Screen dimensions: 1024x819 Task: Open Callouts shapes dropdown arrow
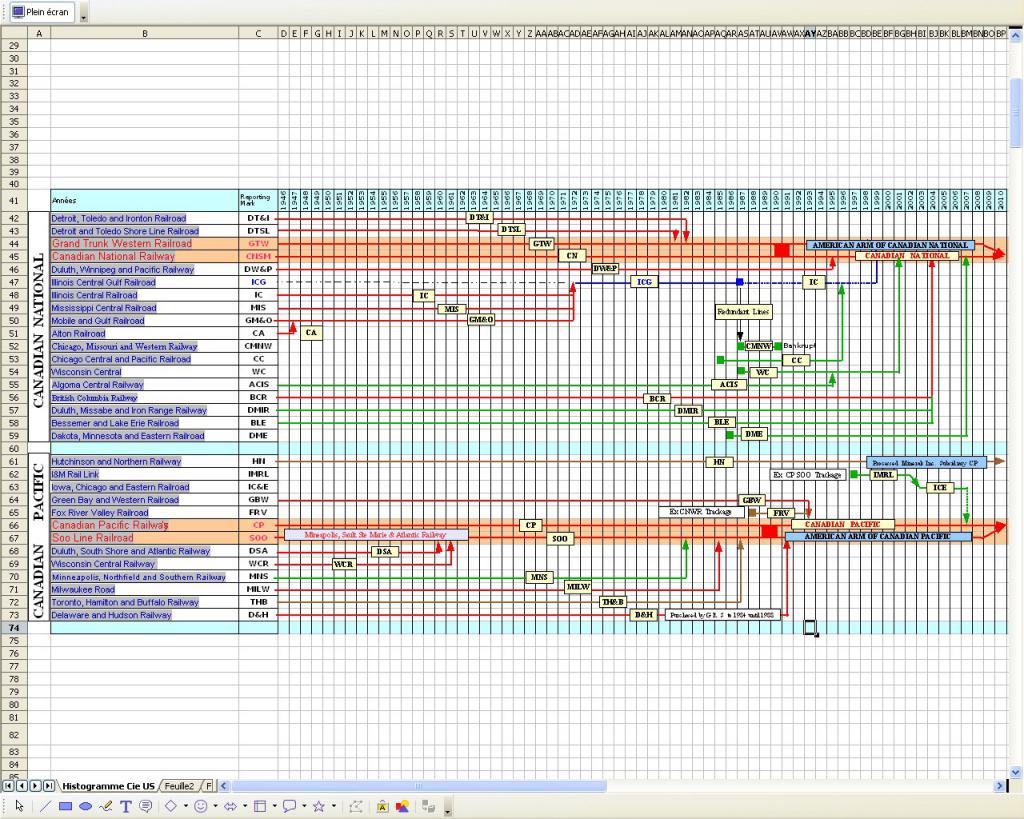[304, 806]
